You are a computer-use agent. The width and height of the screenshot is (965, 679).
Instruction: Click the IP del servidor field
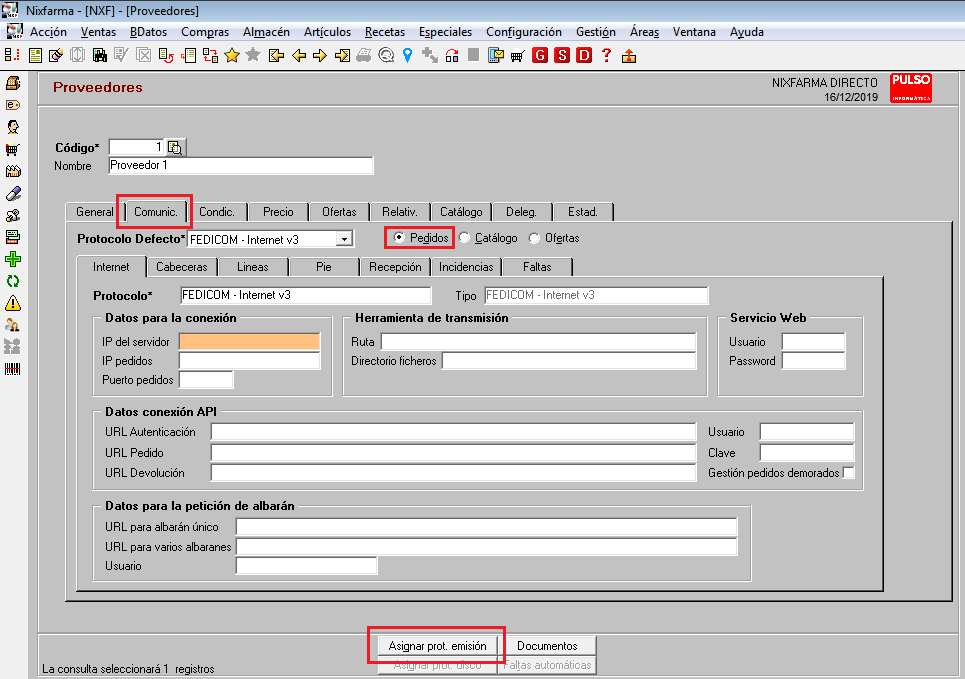(249, 342)
